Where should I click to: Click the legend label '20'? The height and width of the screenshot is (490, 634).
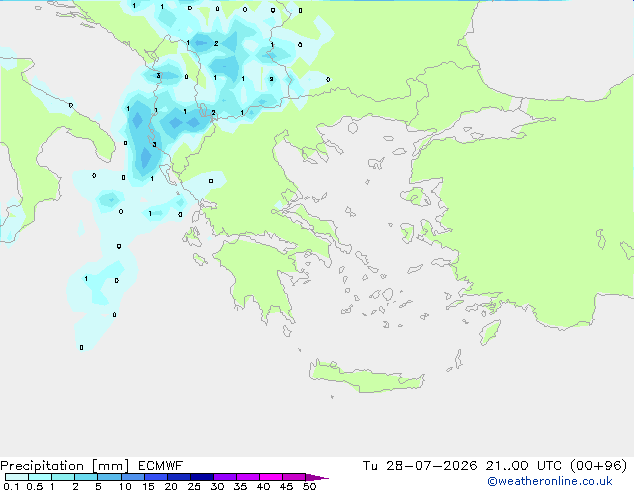coord(171,486)
